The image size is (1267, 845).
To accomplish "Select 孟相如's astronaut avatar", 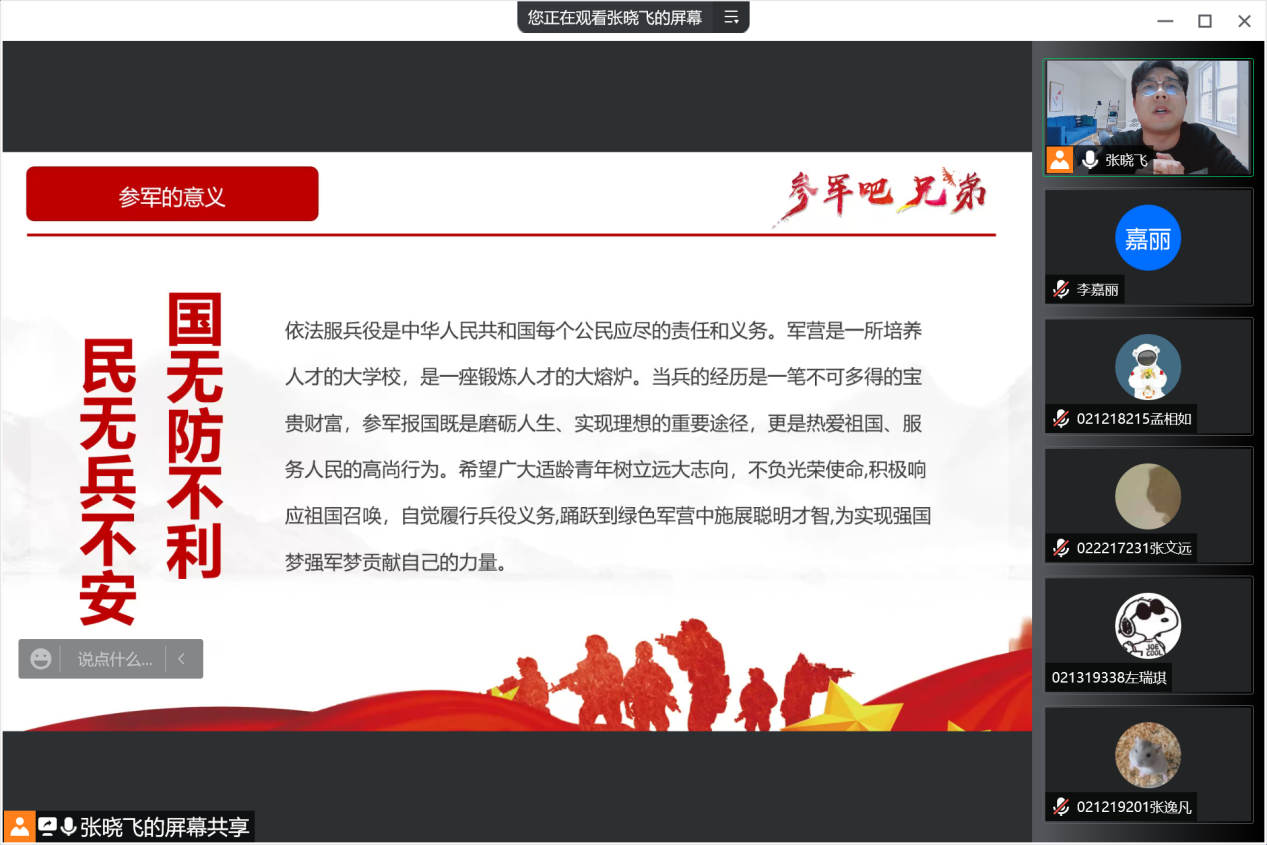I will (x=1148, y=367).
